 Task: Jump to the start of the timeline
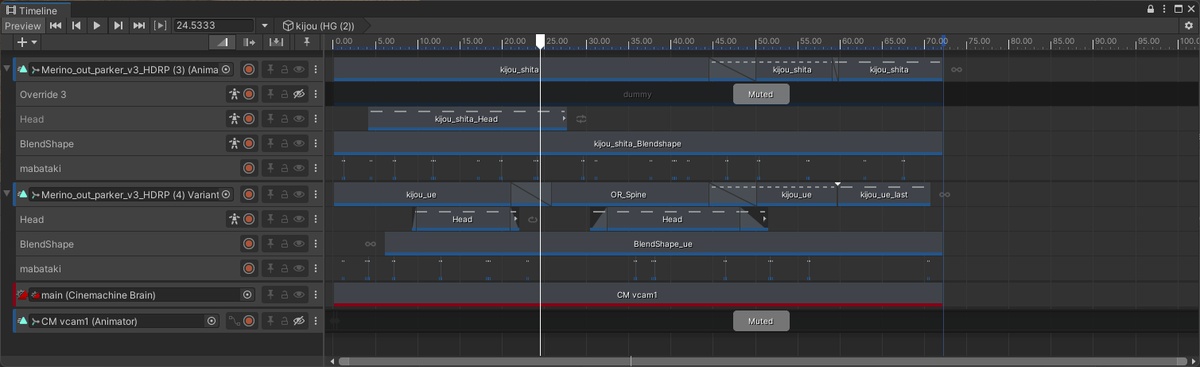pyautogui.click(x=55, y=25)
